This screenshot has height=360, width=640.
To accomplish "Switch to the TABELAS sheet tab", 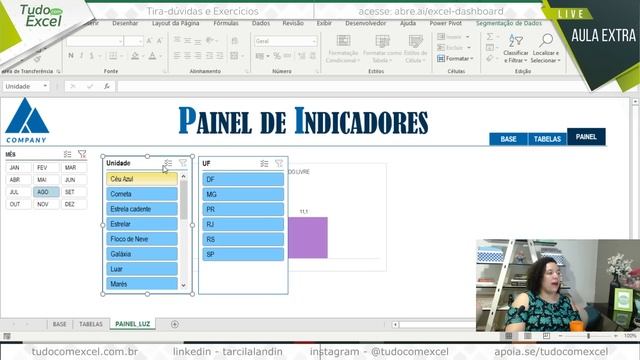I will click(x=91, y=324).
